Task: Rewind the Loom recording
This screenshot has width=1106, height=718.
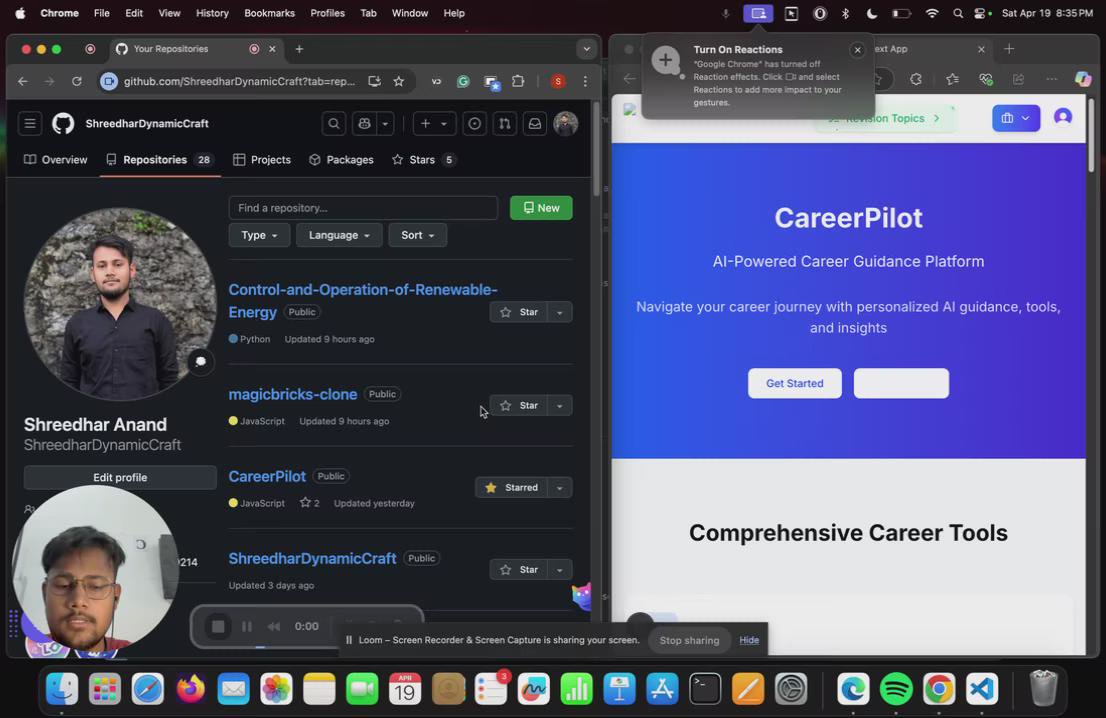Action: (x=274, y=626)
